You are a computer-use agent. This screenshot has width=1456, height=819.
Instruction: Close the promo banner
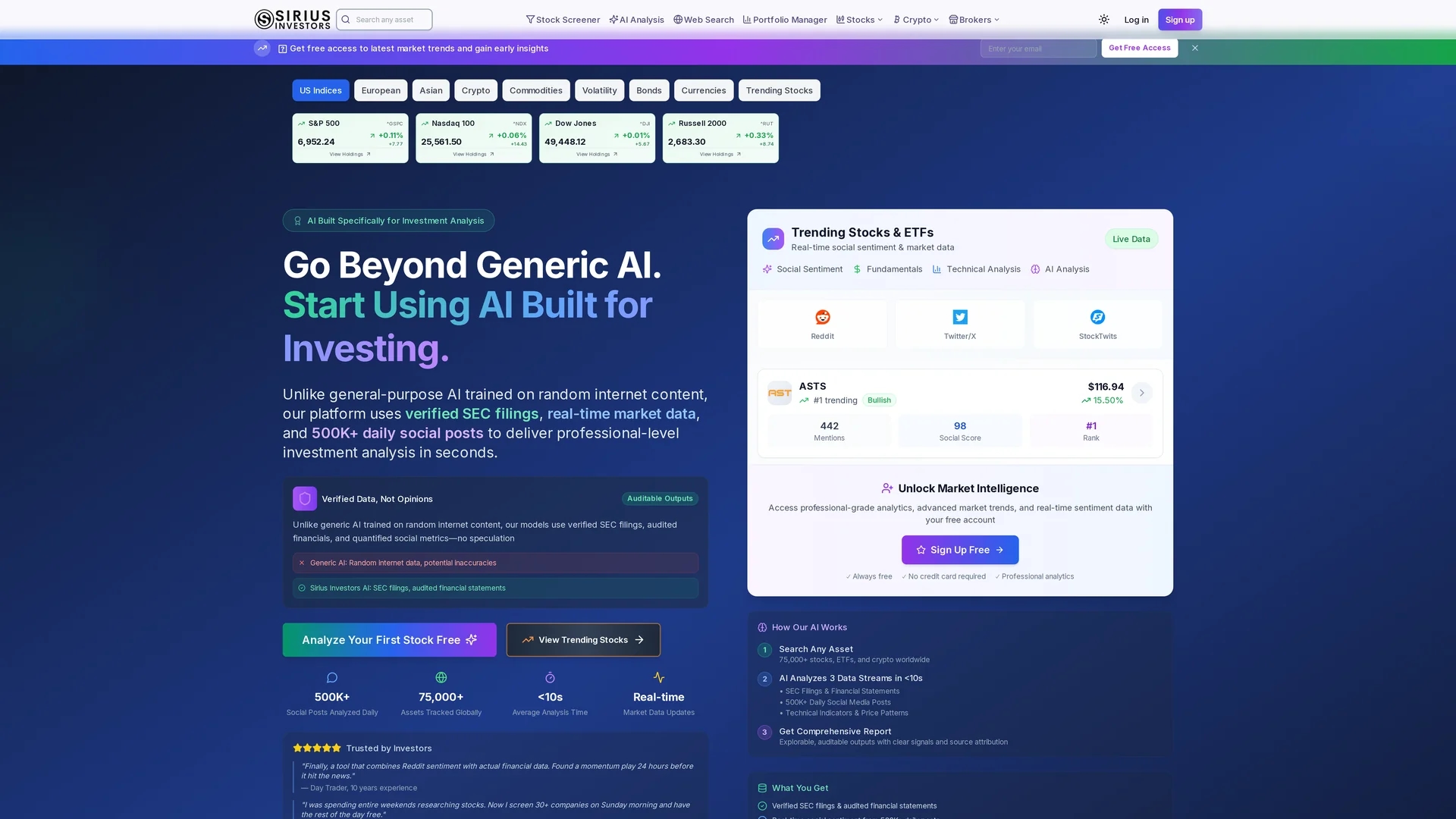(x=1195, y=48)
